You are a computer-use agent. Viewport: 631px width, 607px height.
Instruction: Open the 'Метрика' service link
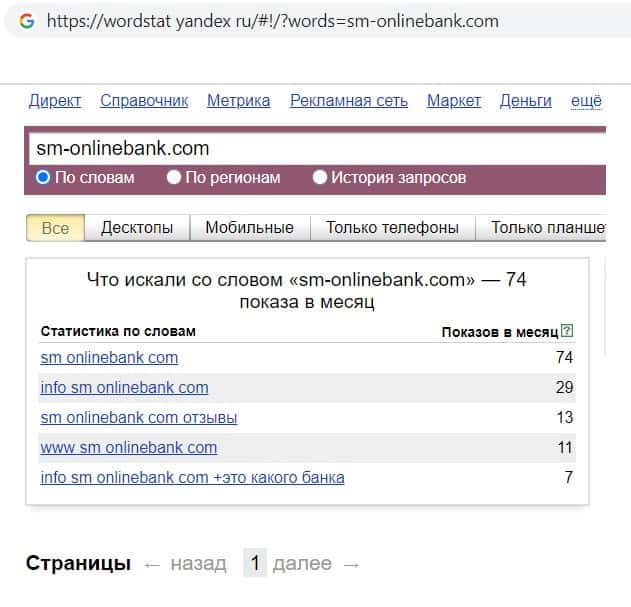238,101
